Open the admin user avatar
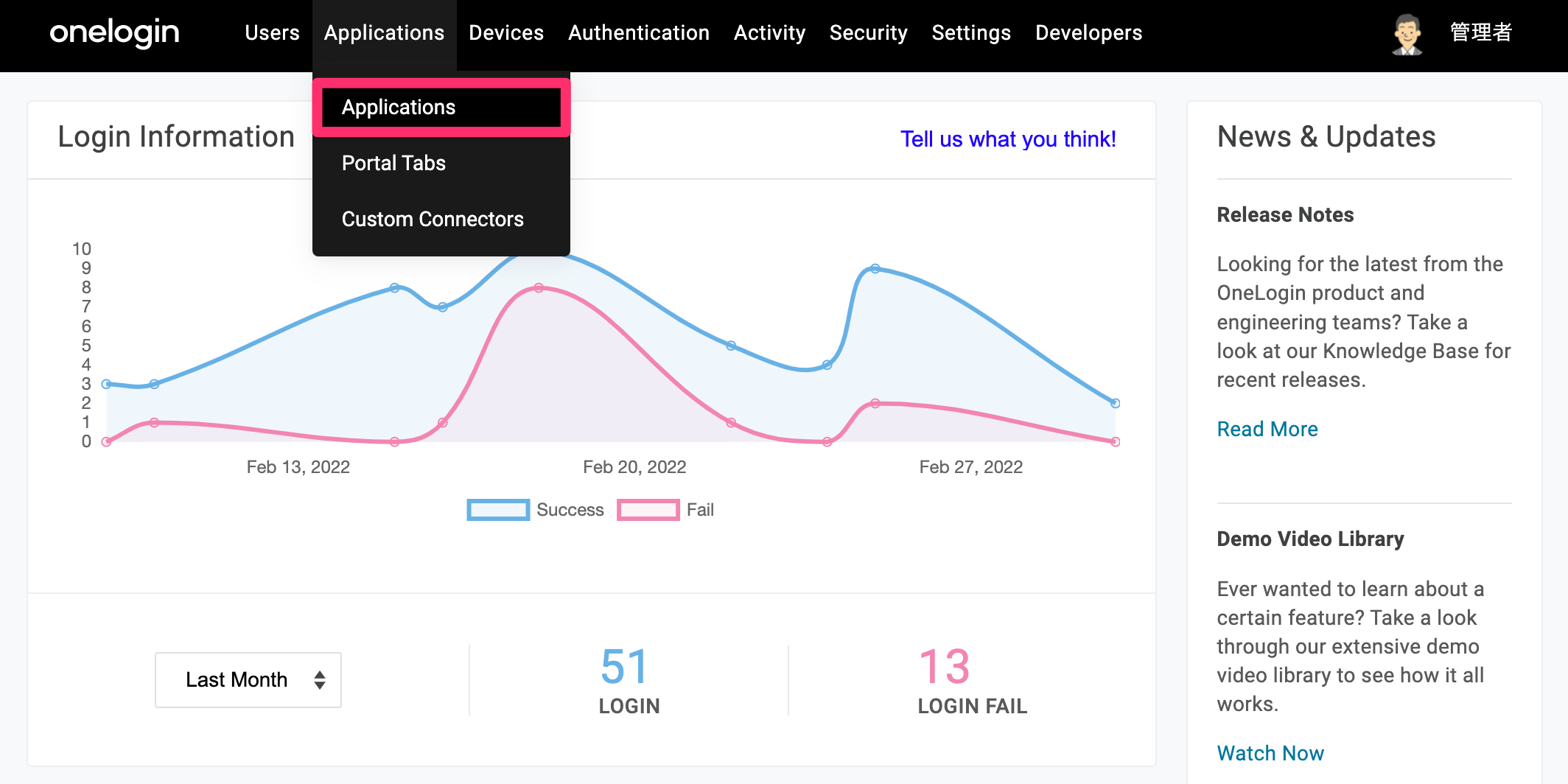The image size is (1568, 784). [1407, 34]
